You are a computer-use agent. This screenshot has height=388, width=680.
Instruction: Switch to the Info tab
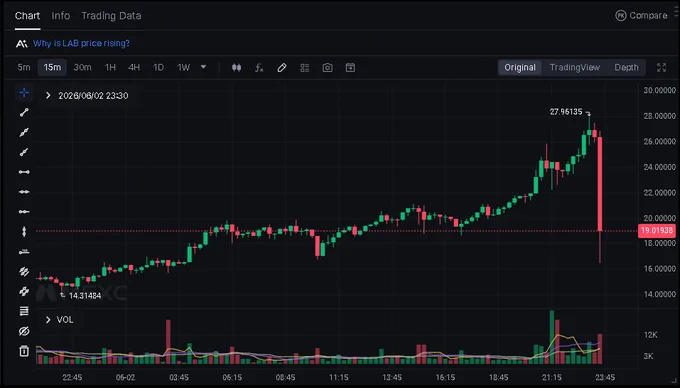point(61,16)
